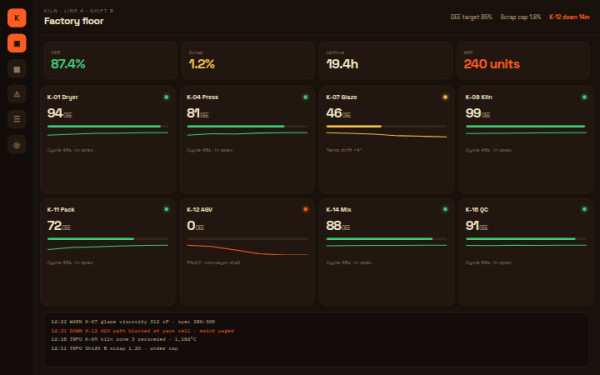
Task: Select the 'K-16 QC' card title
Action: click(477, 210)
